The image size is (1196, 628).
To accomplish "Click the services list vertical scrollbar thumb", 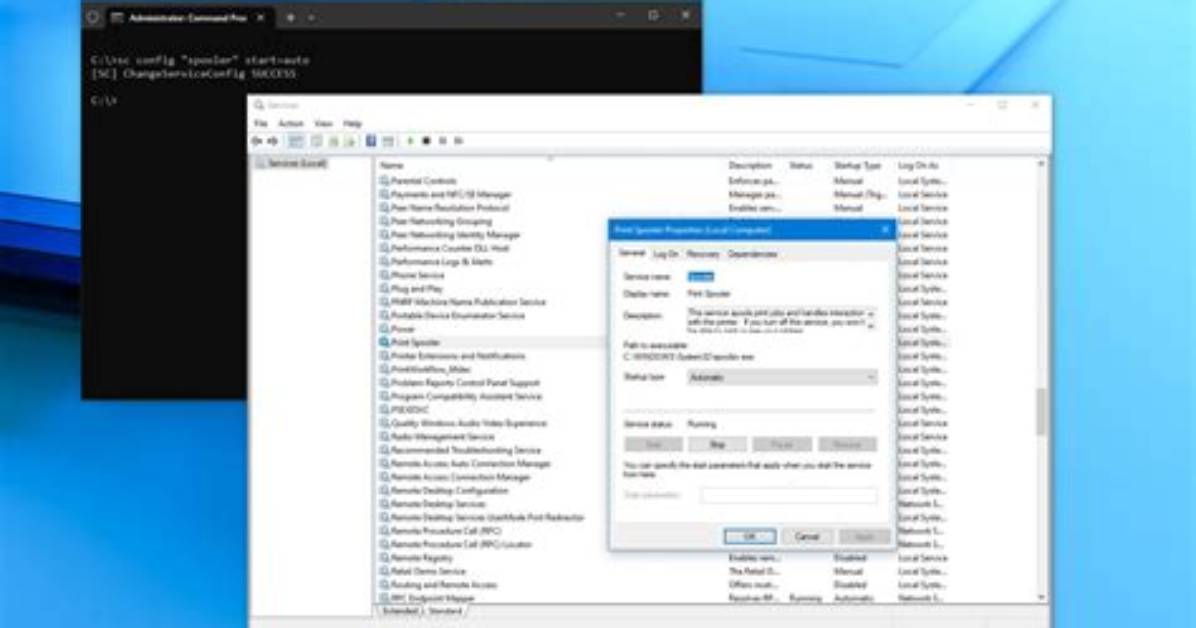I will 1041,411.
